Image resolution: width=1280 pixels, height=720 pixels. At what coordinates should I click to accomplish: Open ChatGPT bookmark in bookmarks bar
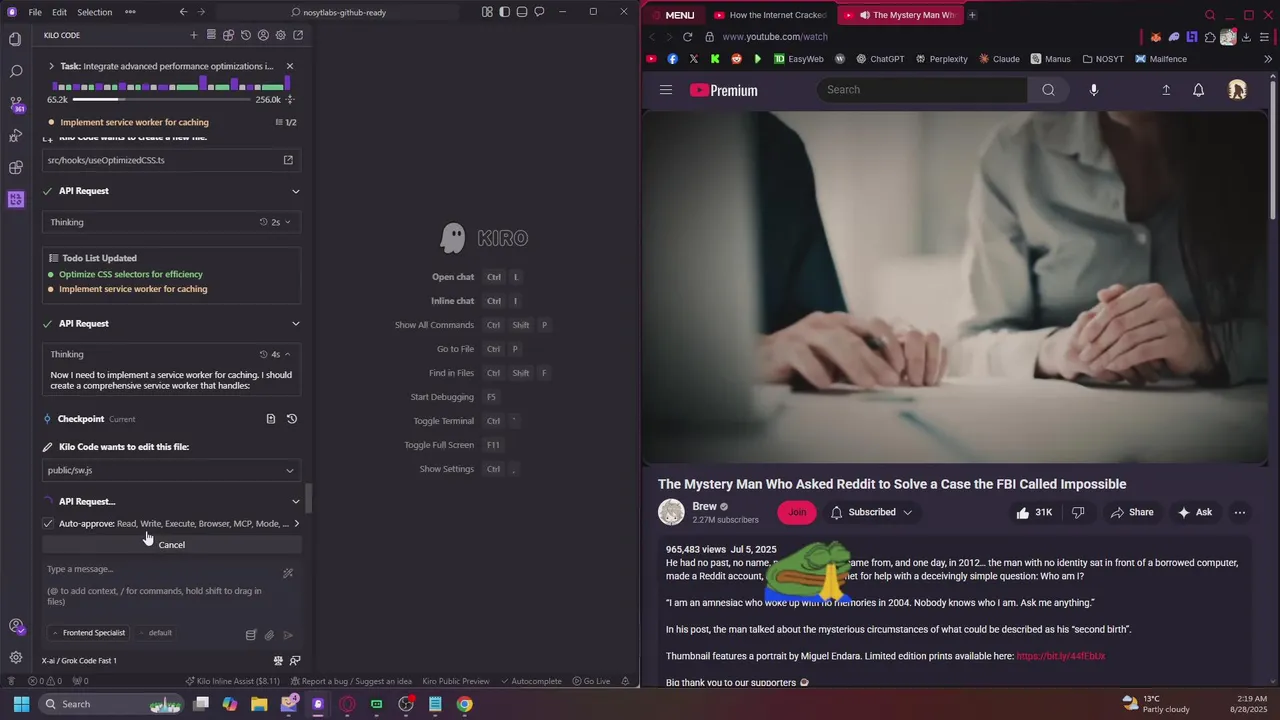coord(879,59)
